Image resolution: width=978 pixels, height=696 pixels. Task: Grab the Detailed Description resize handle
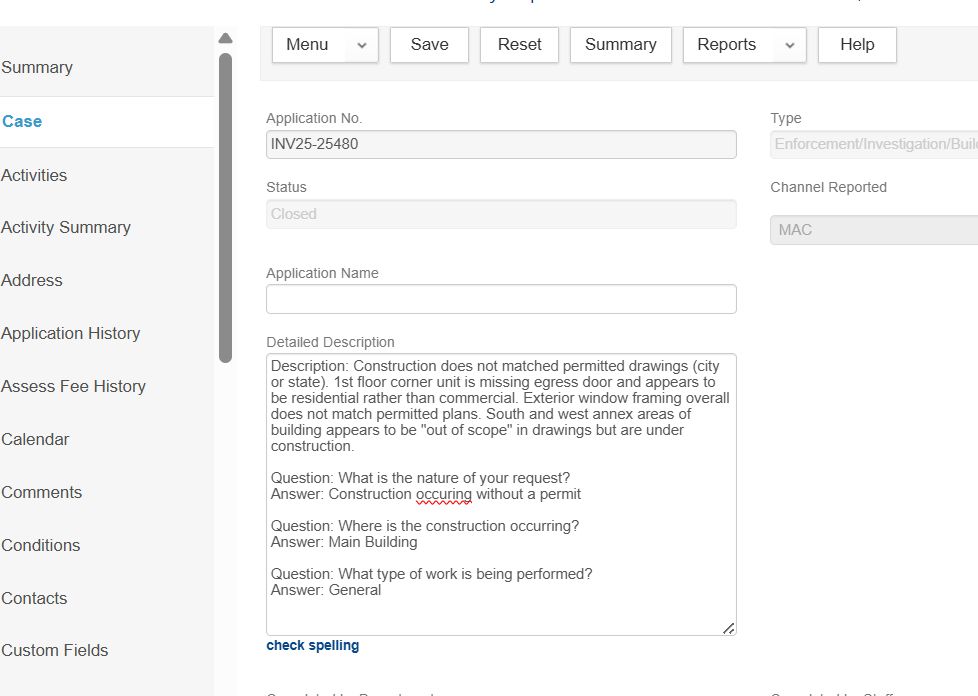tap(729, 628)
